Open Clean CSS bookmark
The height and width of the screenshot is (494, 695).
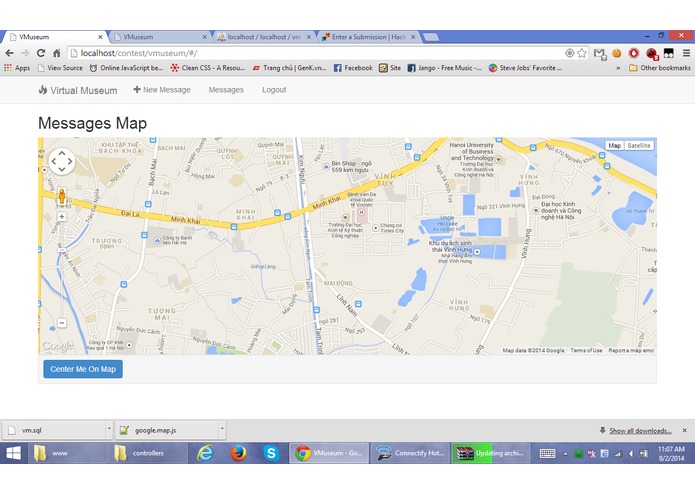(208, 68)
